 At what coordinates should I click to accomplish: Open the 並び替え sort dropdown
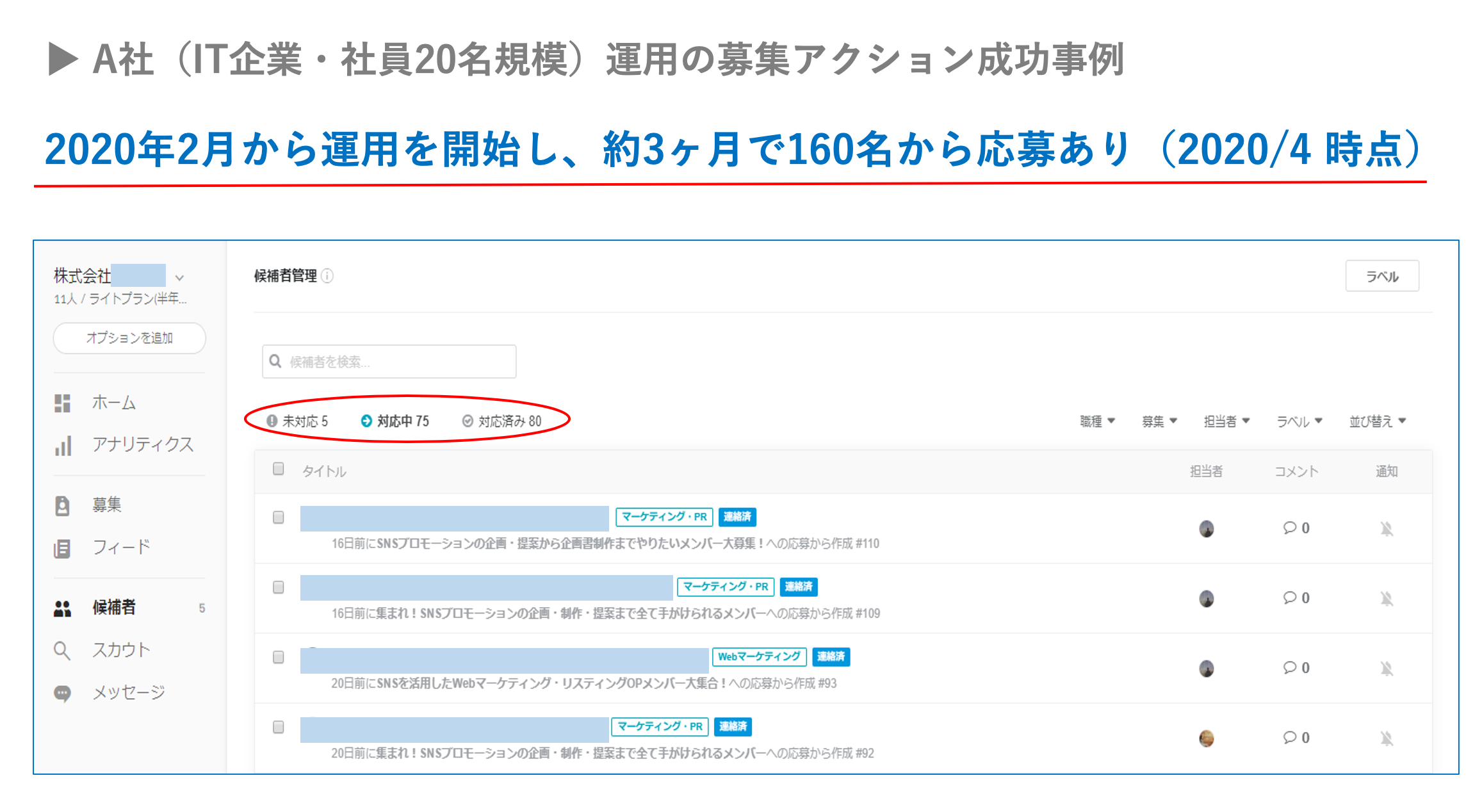click(x=1378, y=421)
